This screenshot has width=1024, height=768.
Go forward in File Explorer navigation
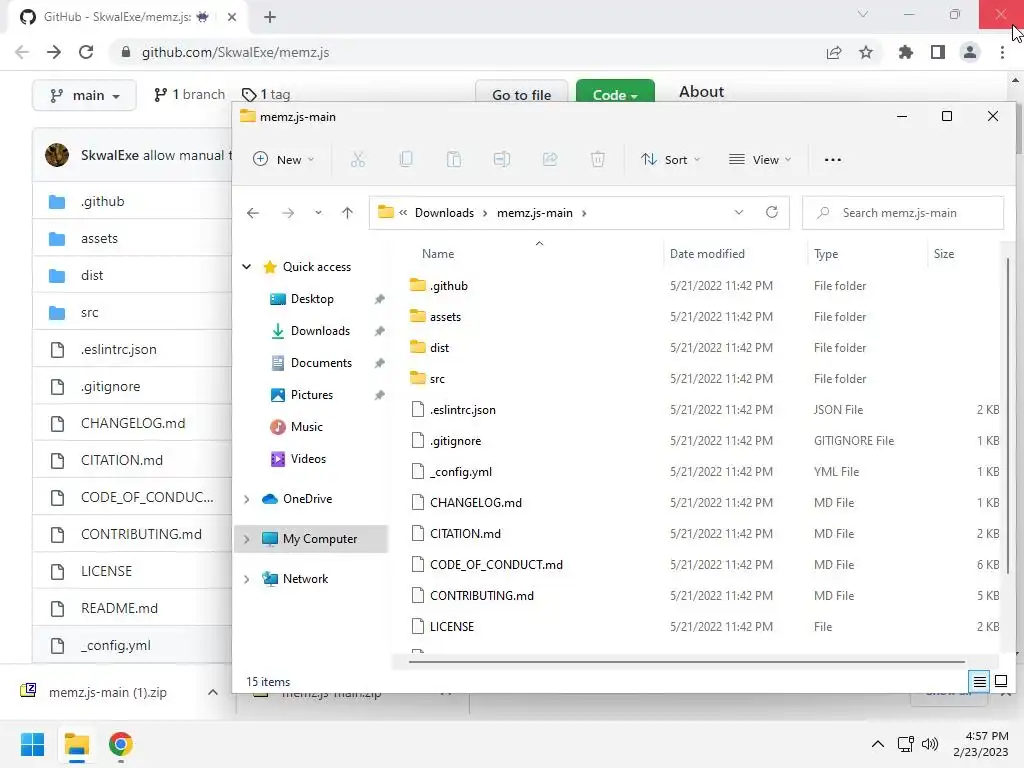[x=288, y=213]
